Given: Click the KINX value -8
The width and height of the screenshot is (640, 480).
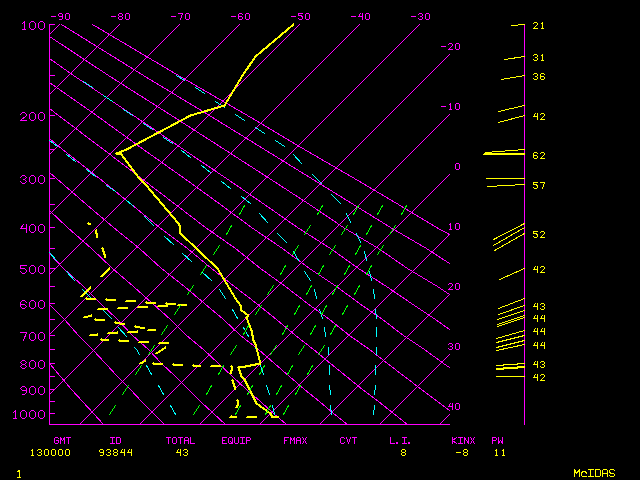Looking at the screenshot, I should (x=460, y=453).
